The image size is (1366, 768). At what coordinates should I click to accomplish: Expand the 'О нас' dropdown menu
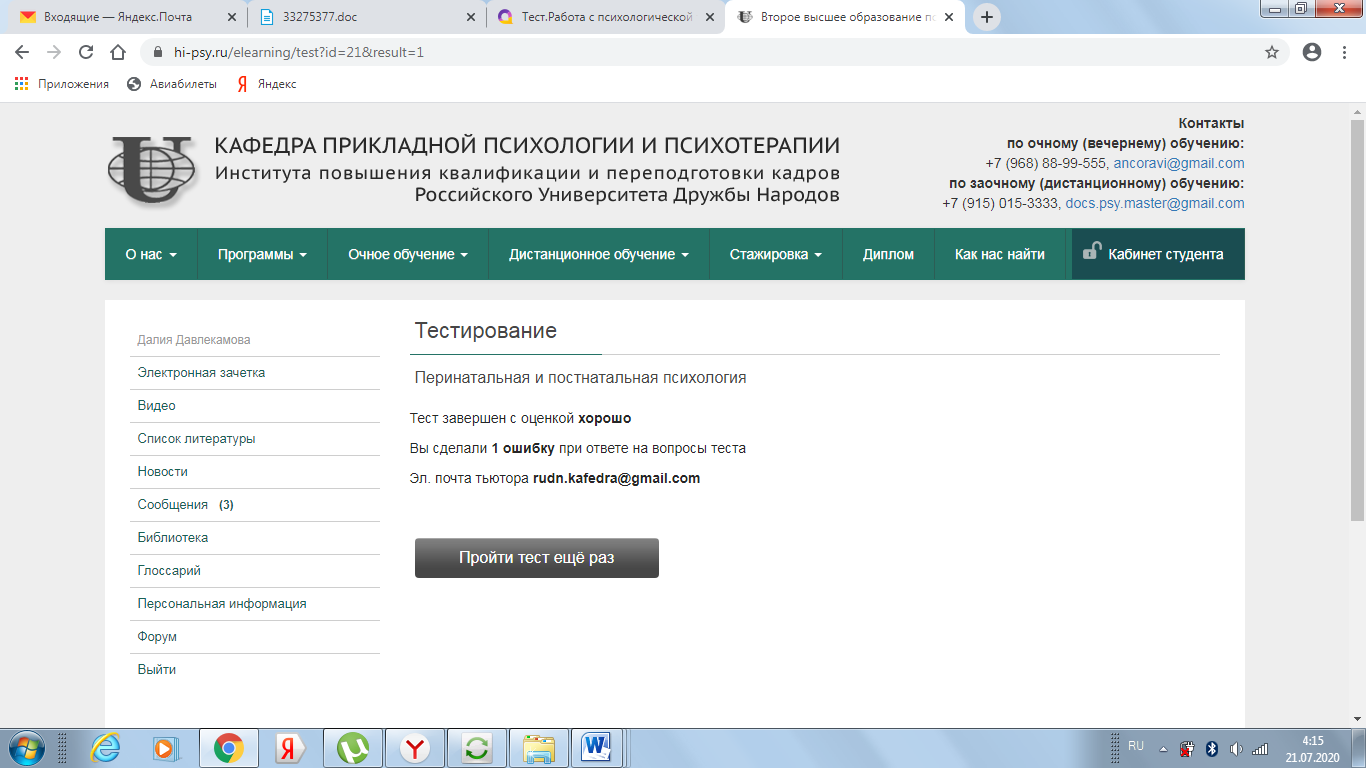pyautogui.click(x=151, y=254)
